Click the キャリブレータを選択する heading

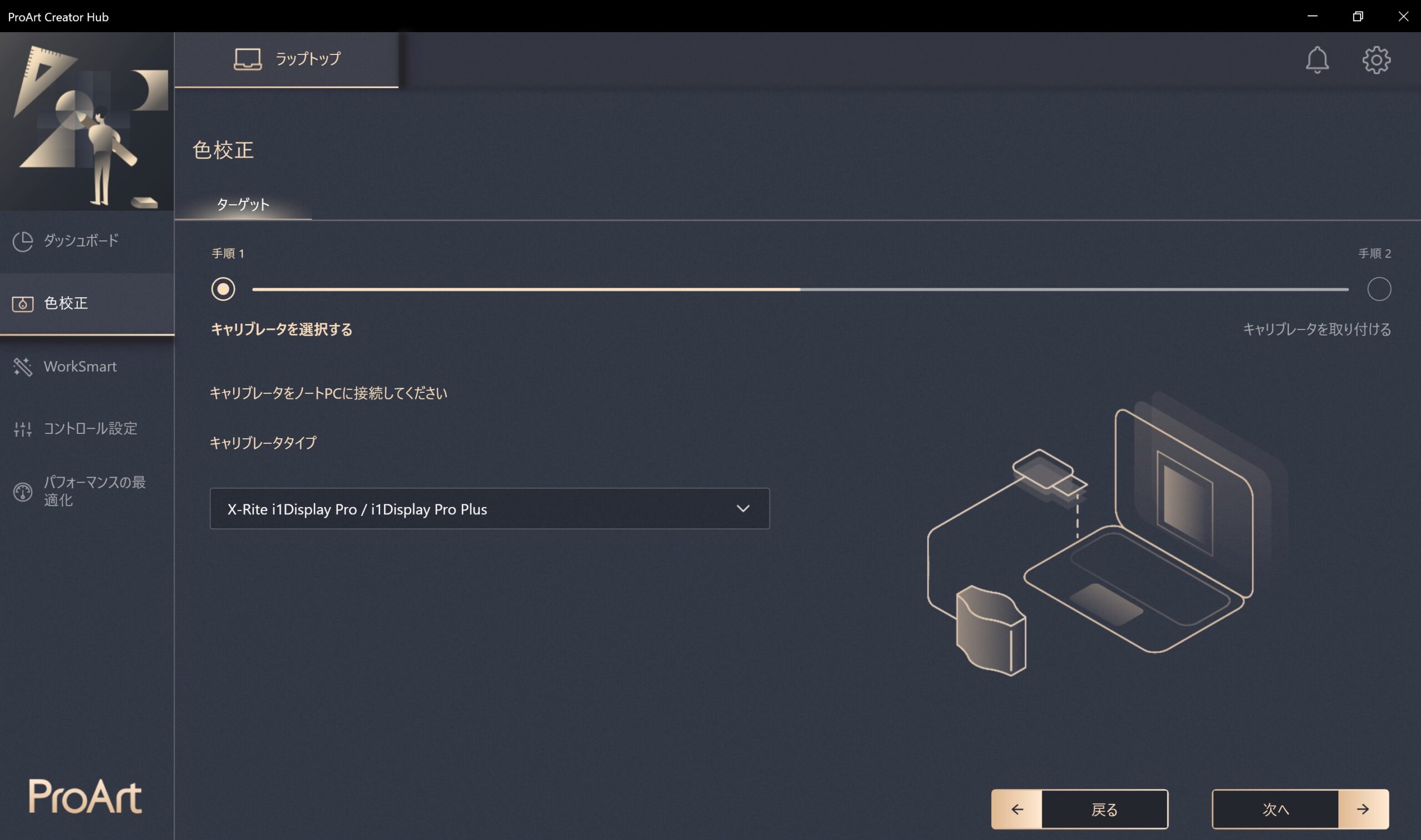click(281, 330)
